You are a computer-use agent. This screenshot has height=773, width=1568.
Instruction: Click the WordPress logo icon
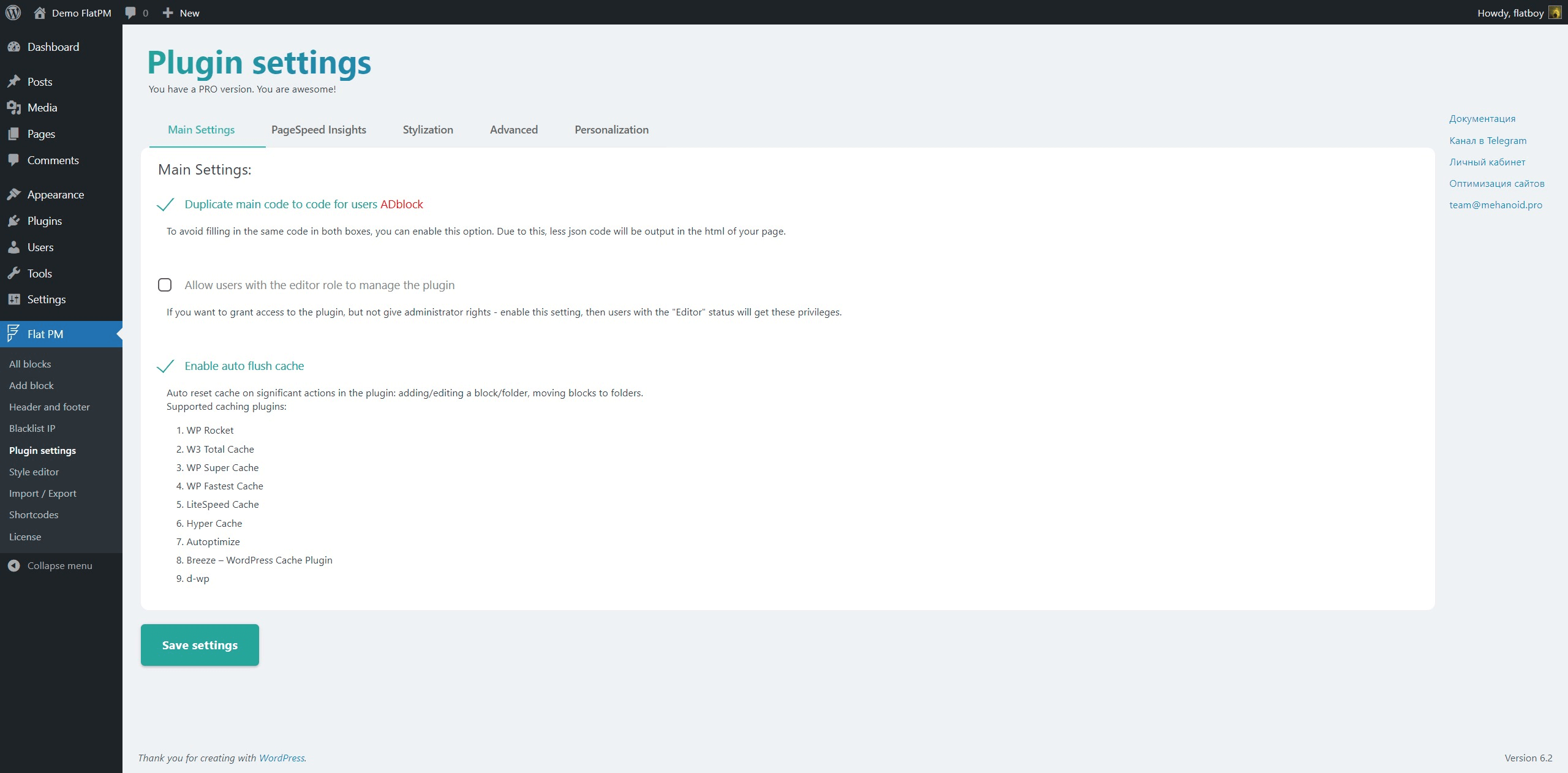(x=13, y=13)
